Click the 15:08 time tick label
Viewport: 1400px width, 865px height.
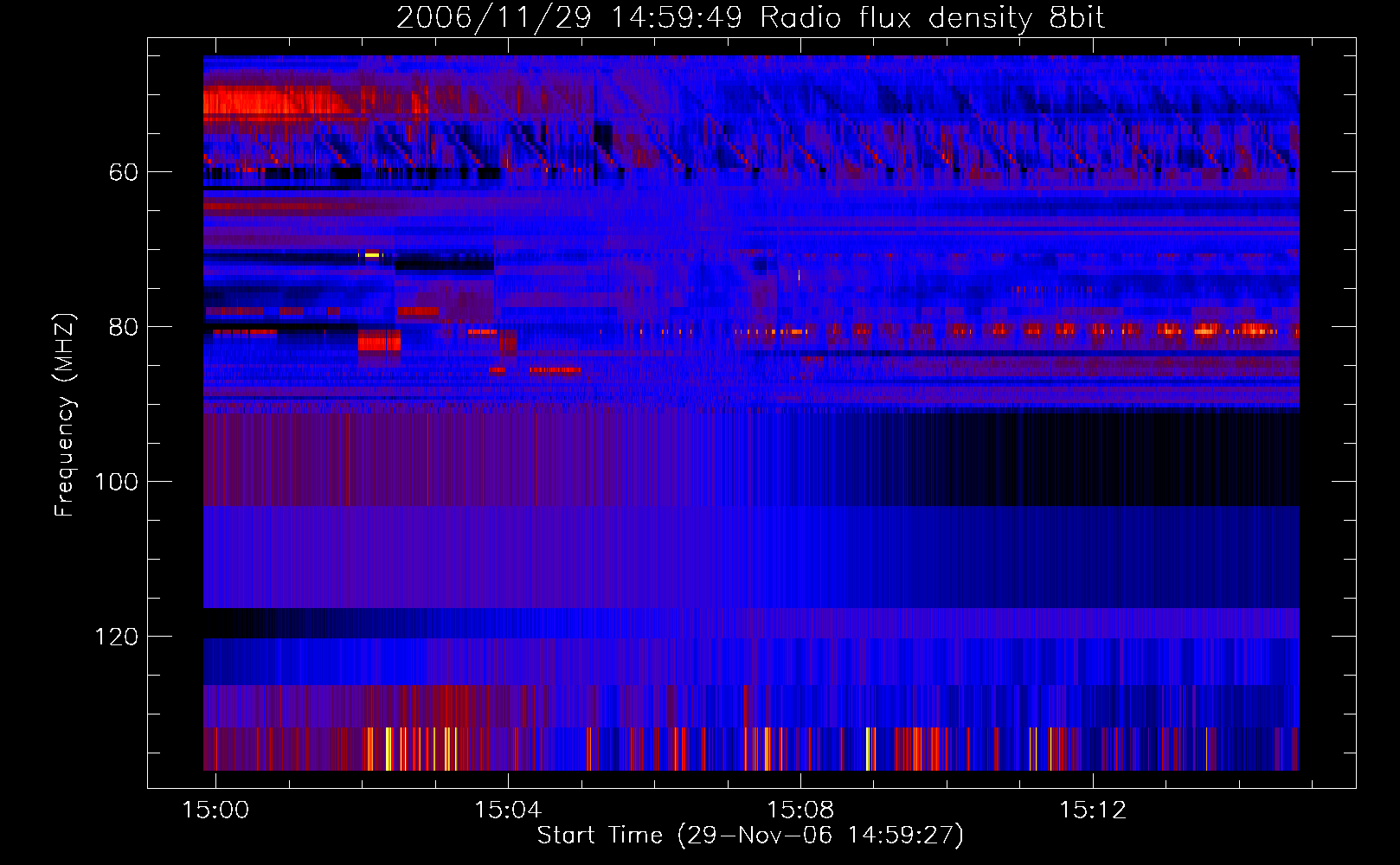tap(800, 810)
